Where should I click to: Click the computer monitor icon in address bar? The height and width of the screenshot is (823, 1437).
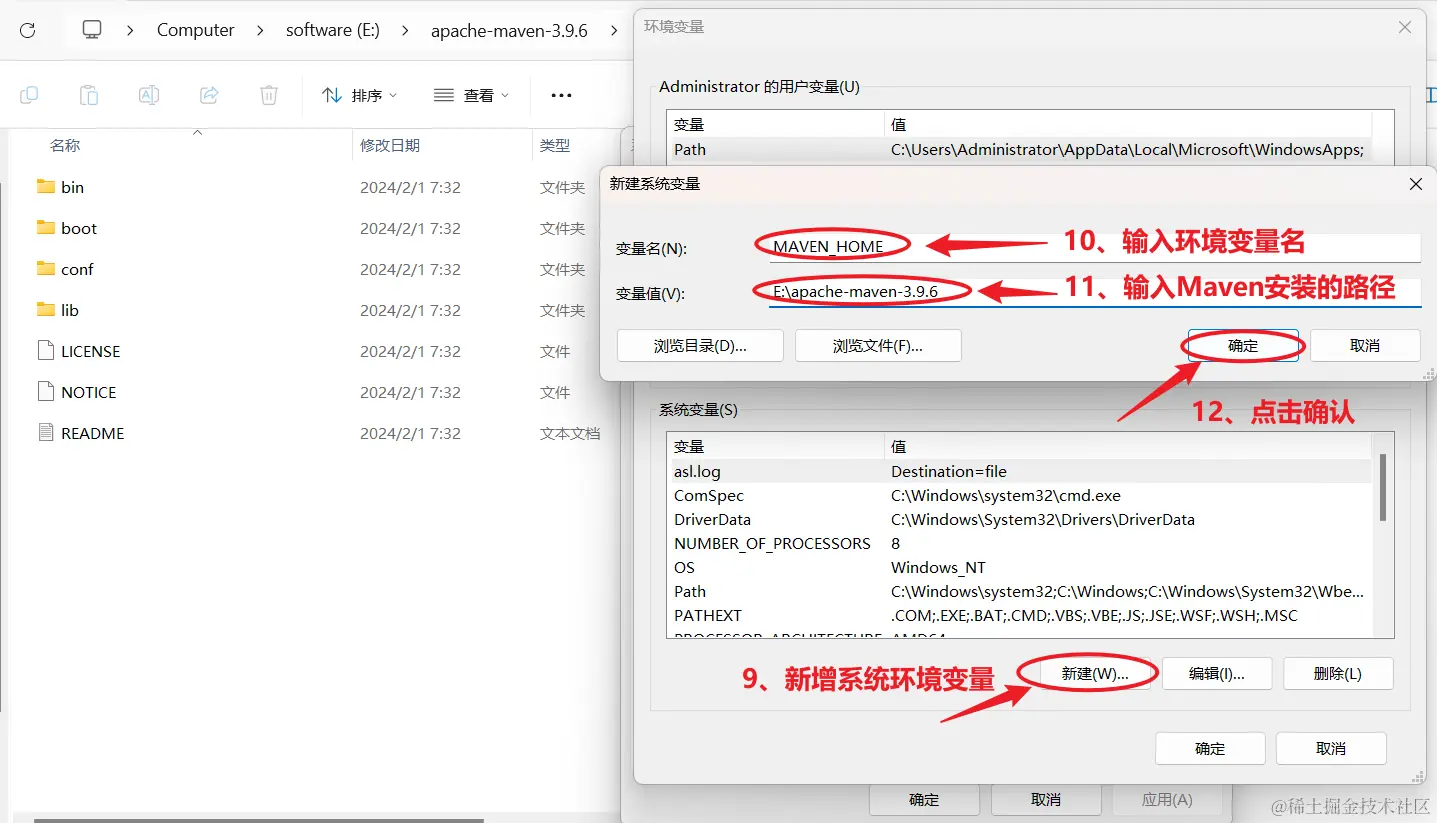[92, 30]
